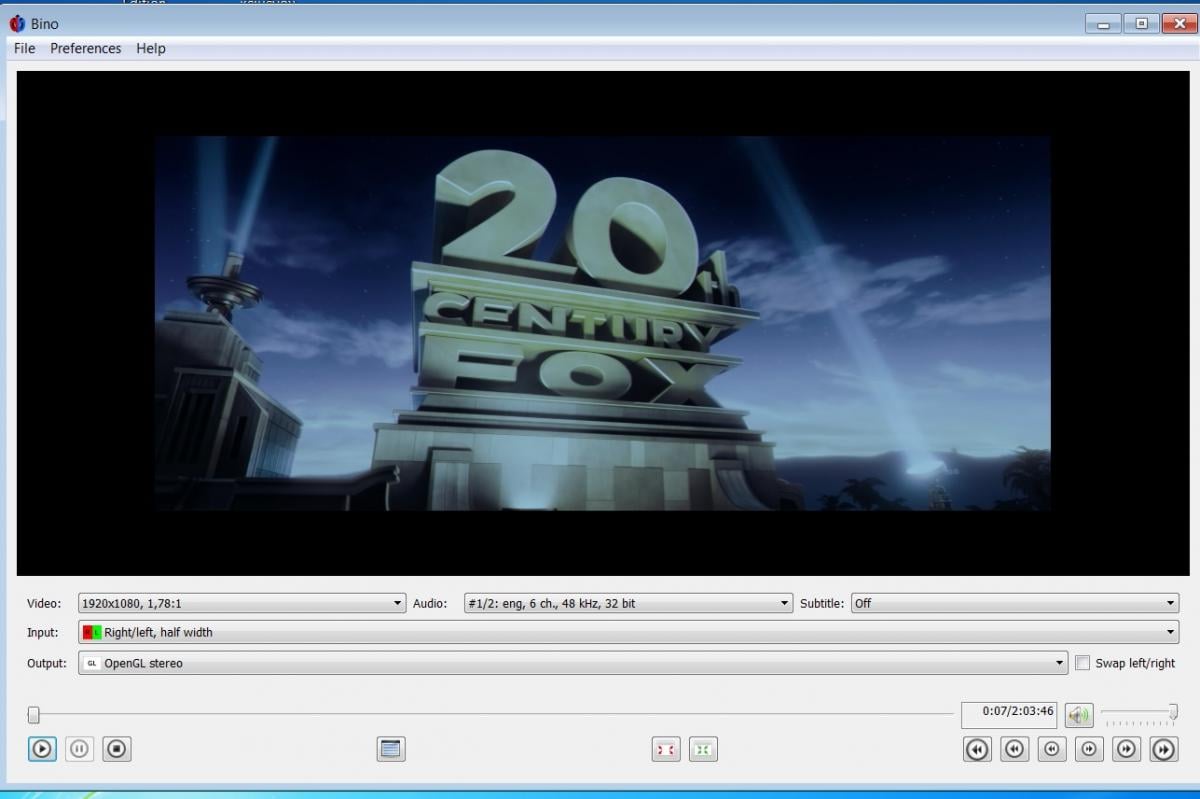Viewport: 1200px width, 799px height.
Task: Toggle fullscreen mode icon
Action: click(391, 748)
